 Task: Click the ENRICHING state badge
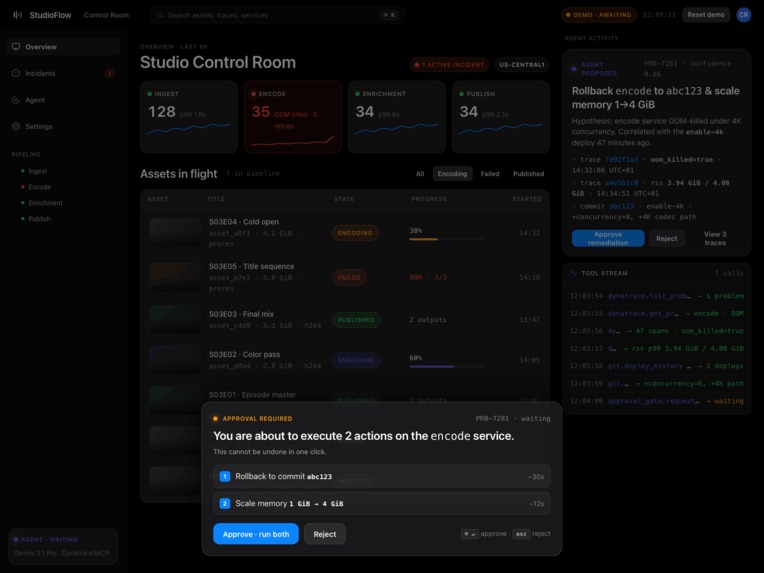pyautogui.click(x=356, y=360)
